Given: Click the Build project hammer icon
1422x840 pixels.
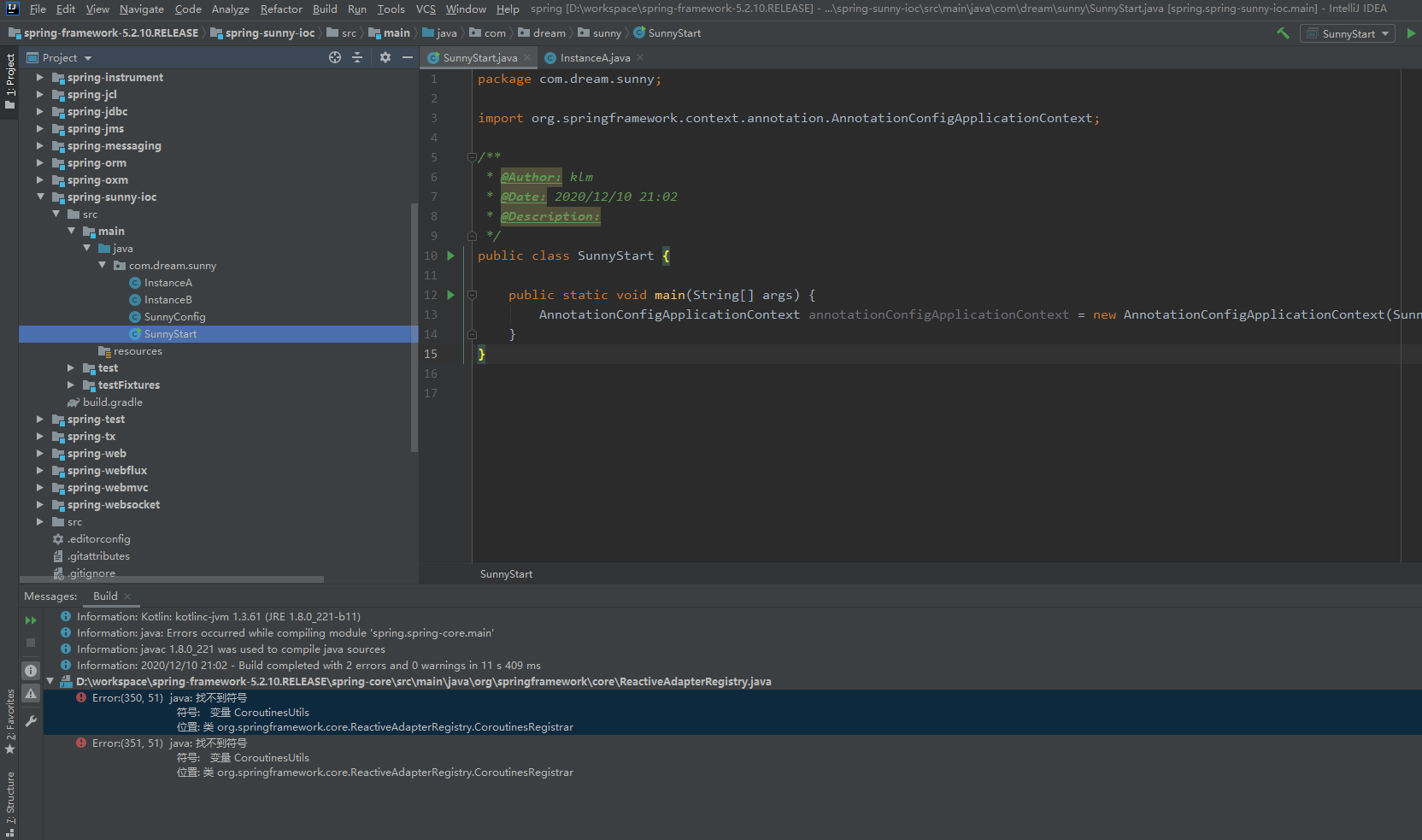Looking at the screenshot, I should click(x=1283, y=33).
